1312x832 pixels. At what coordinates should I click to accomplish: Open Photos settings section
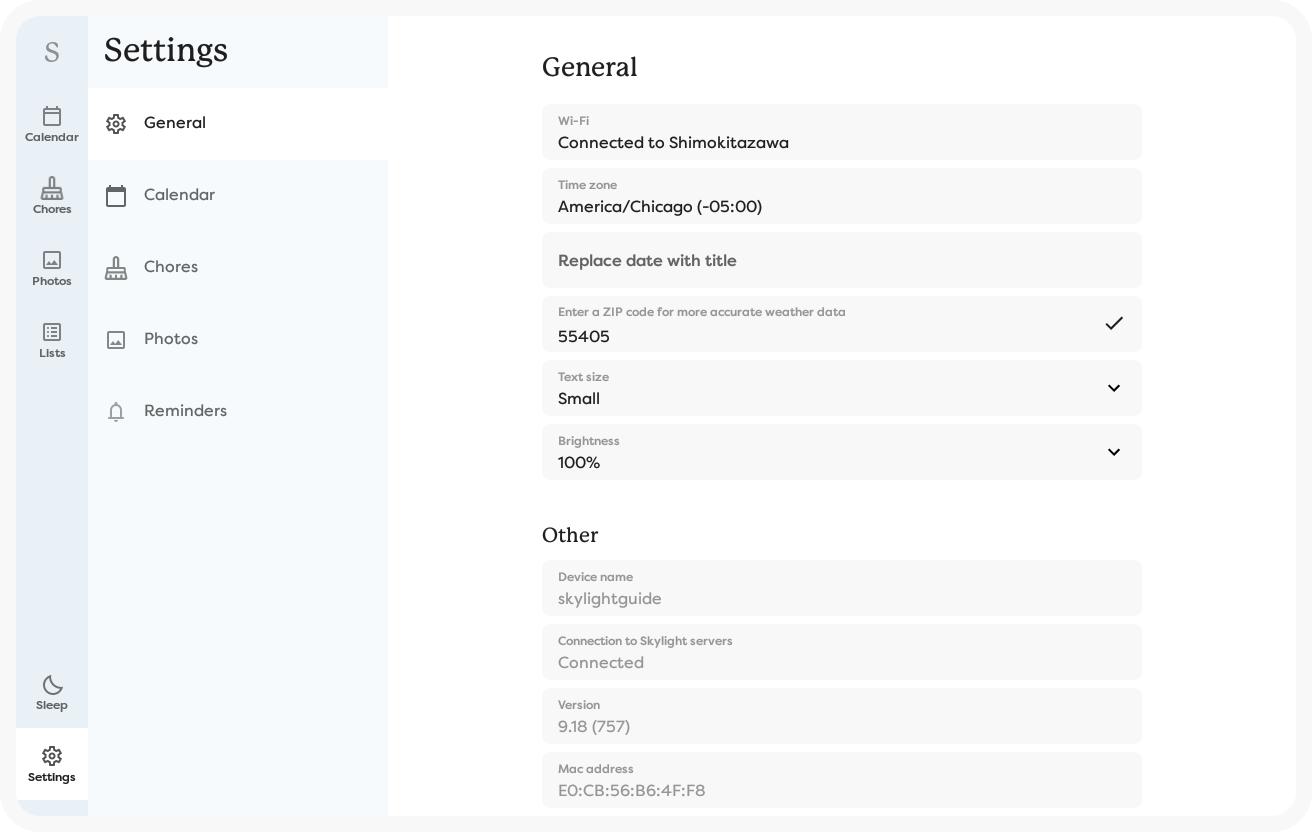click(171, 339)
